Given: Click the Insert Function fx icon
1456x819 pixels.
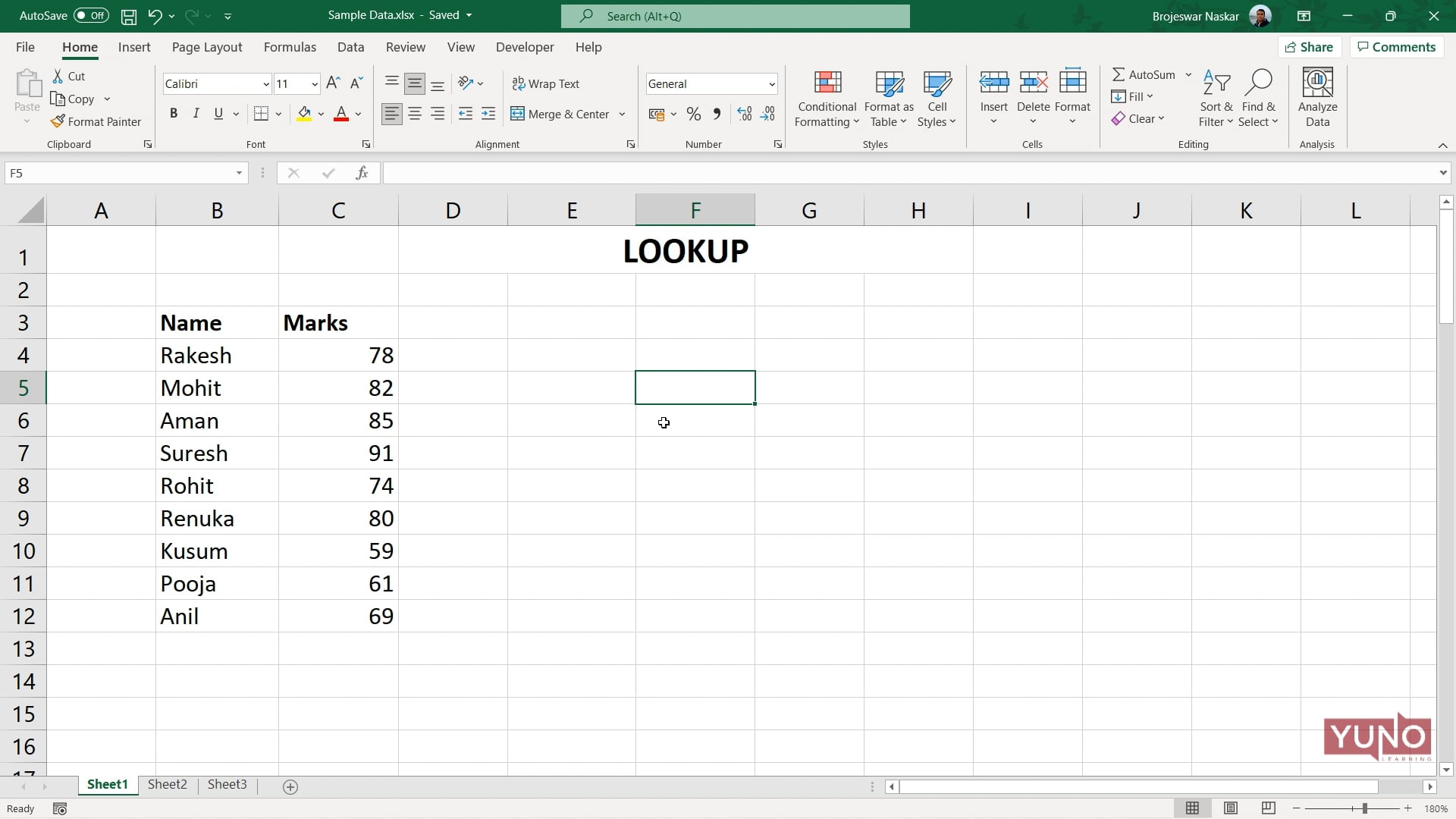Looking at the screenshot, I should click(362, 173).
